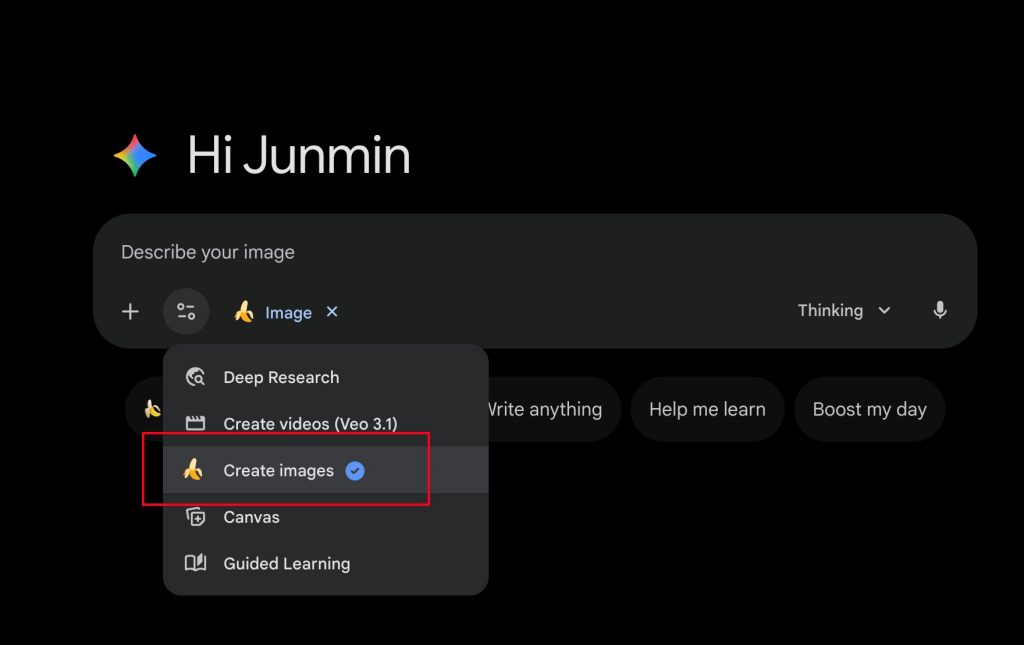Click the chevron arrow next to Thinking
Image resolution: width=1024 pixels, height=645 pixels.
tap(884, 311)
